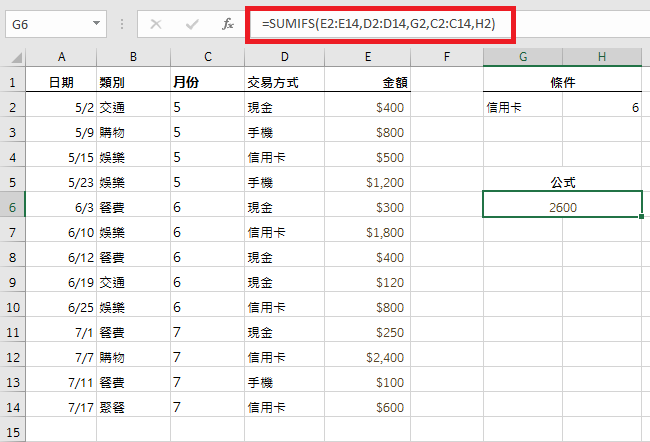This screenshot has height=442, width=650.
Task: Click the Cancel X icon in formula bar
Action: [x=155, y=23]
